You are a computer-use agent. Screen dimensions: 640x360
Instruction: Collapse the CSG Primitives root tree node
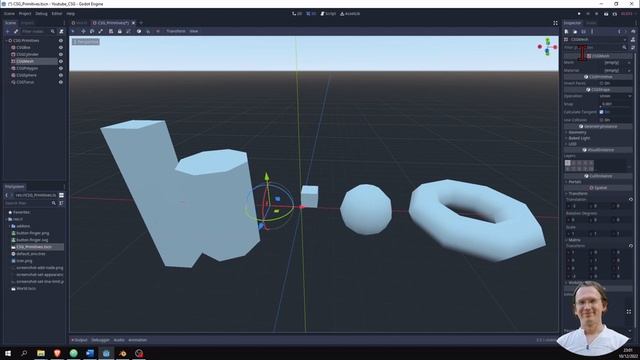[x=6, y=41]
